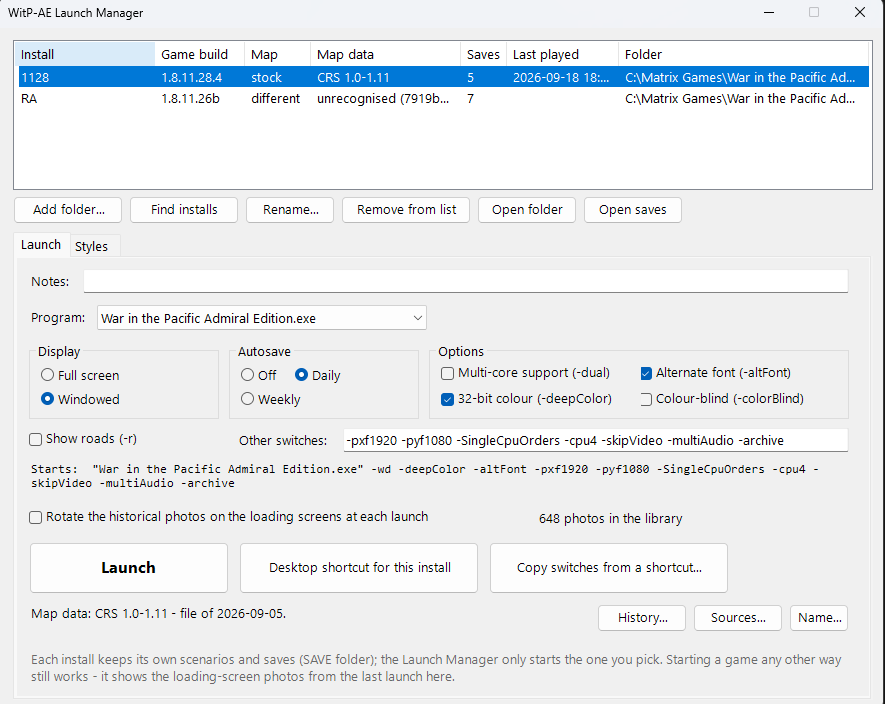Create Desktop shortcut for this install
The image size is (885, 704).
(x=359, y=568)
